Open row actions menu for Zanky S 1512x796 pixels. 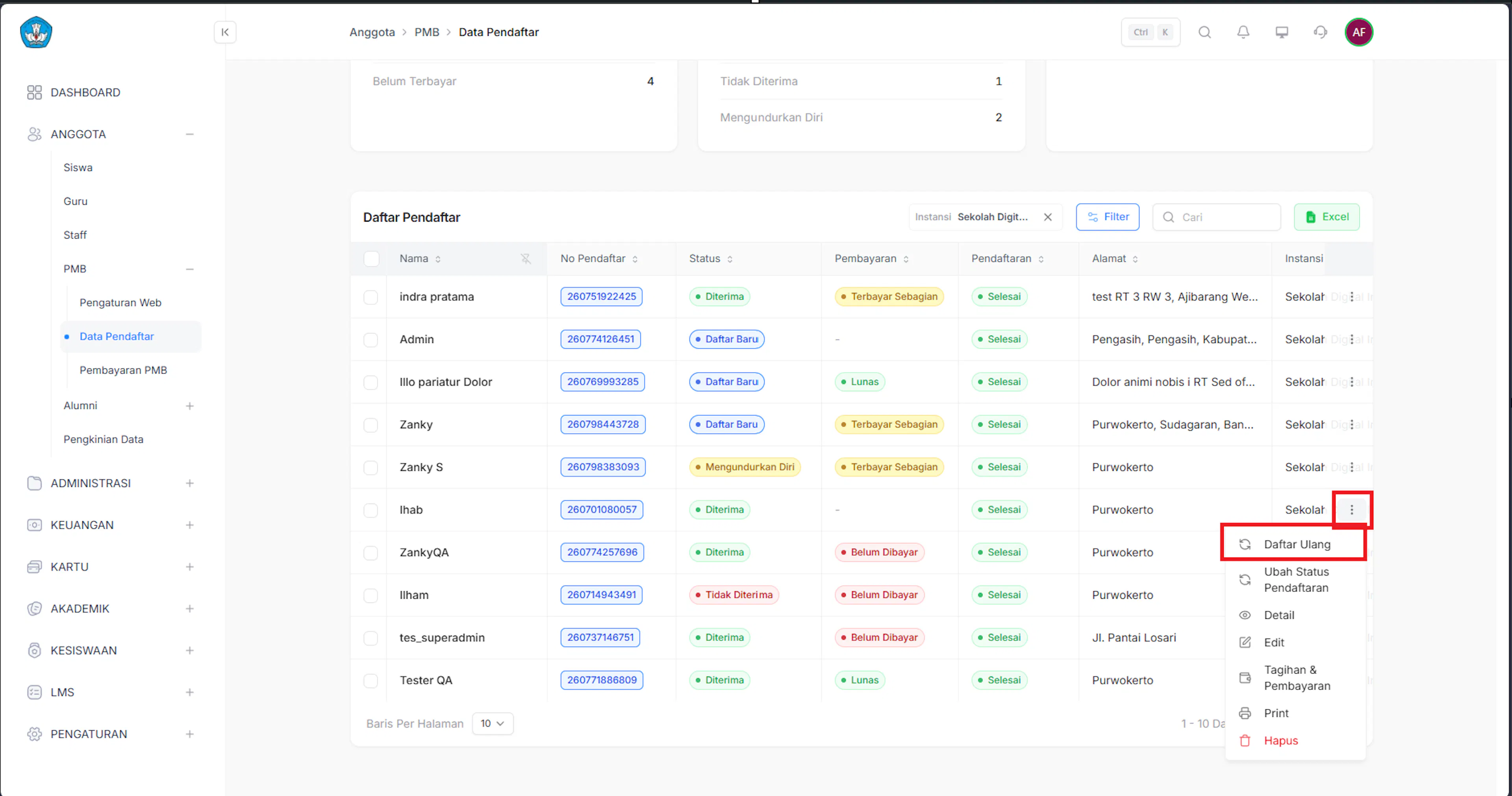click(x=1352, y=467)
